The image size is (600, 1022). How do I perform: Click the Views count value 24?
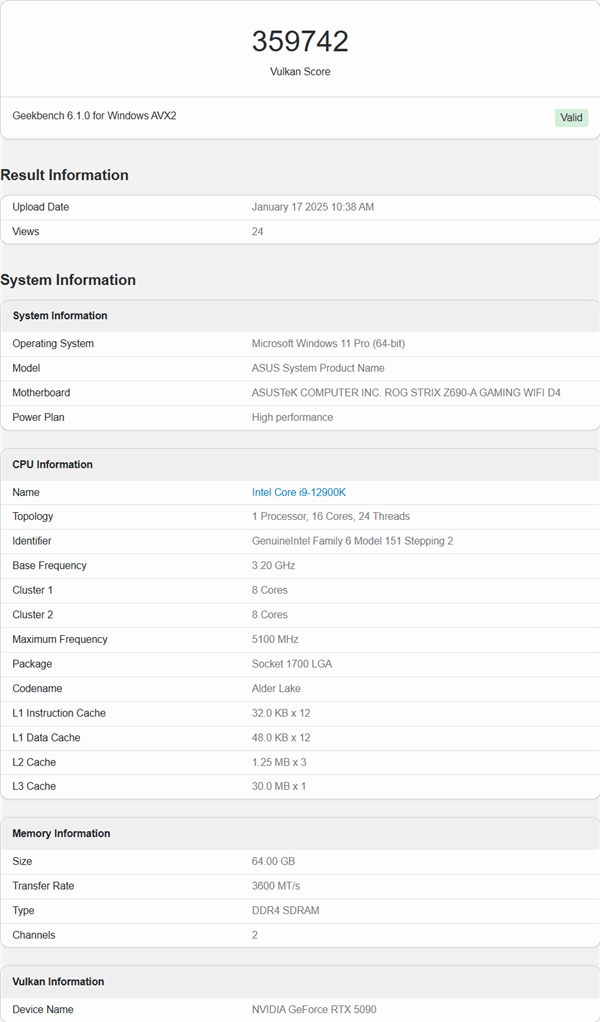pyautogui.click(x=258, y=231)
